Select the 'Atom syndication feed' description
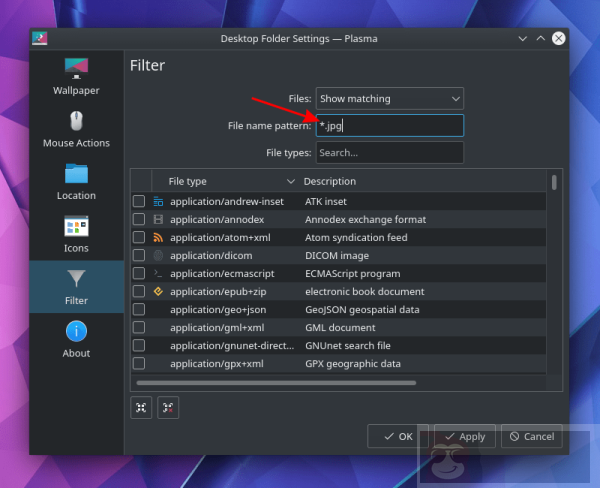This screenshot has height=488, width=600. 356,238
